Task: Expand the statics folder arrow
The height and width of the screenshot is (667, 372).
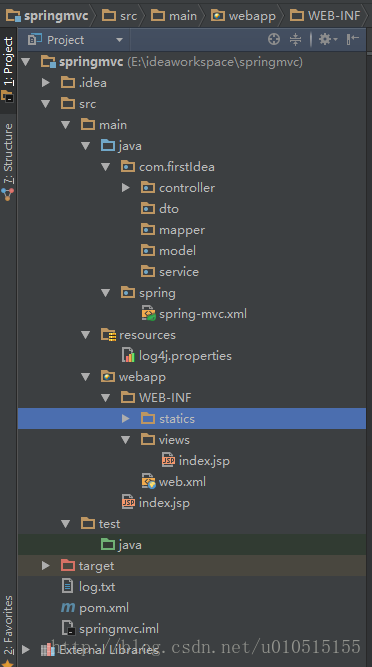Action: pos(126,419)
